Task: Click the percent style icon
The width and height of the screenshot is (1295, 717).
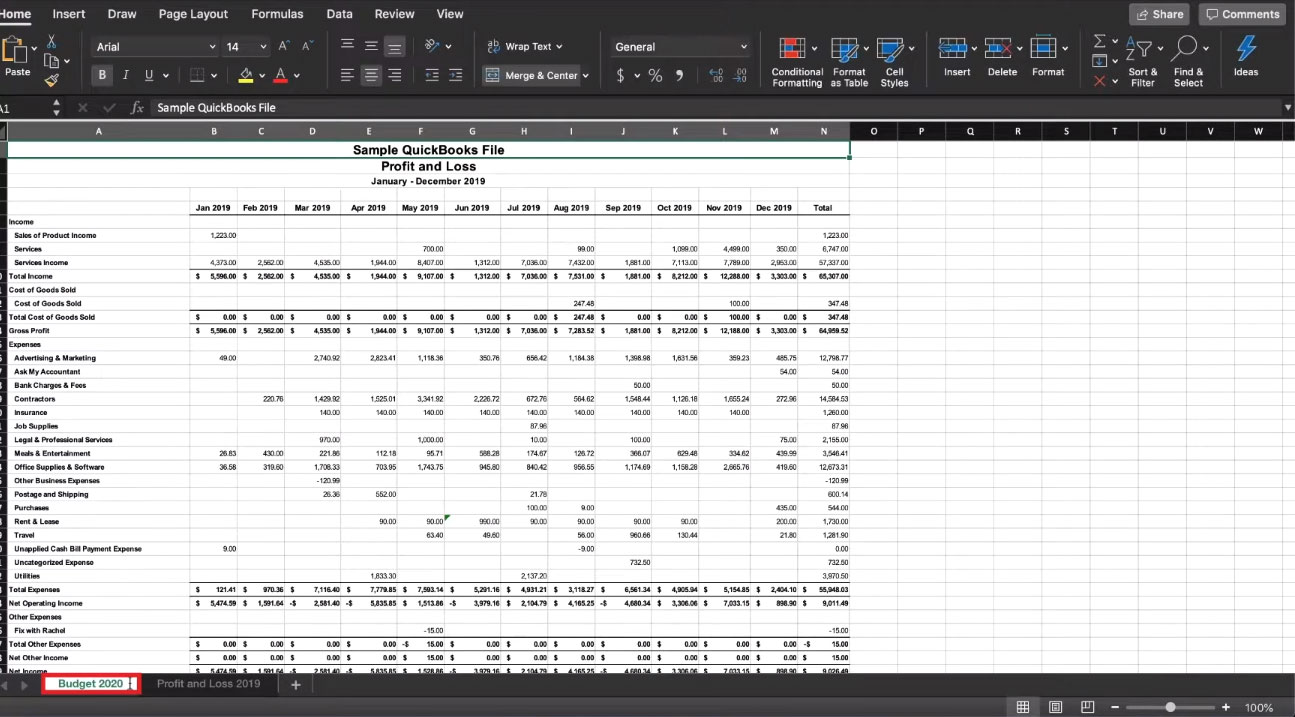Action: (x=655, y=75)
